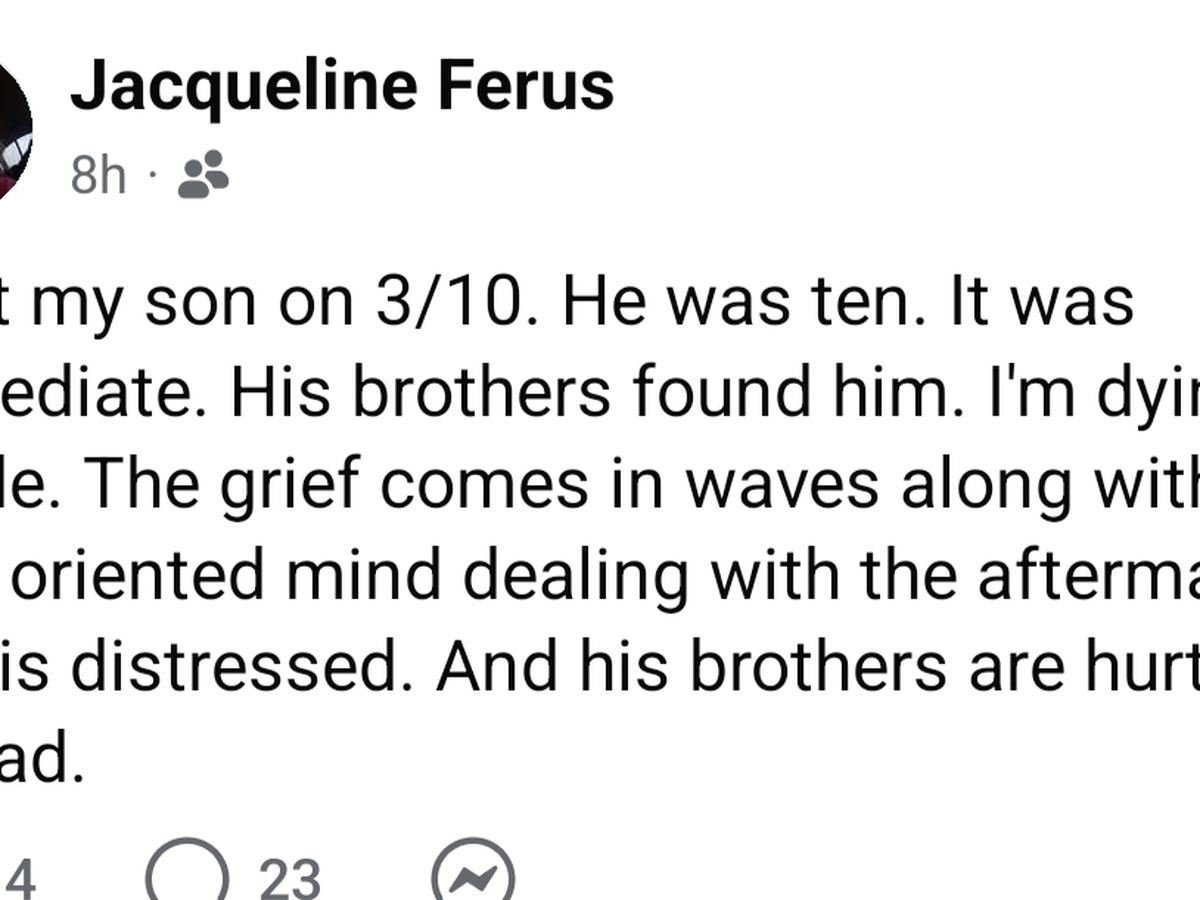The image size is (1200, 900).
Task: Tap the Messenger send icon
Action: (x=473, y=875)
